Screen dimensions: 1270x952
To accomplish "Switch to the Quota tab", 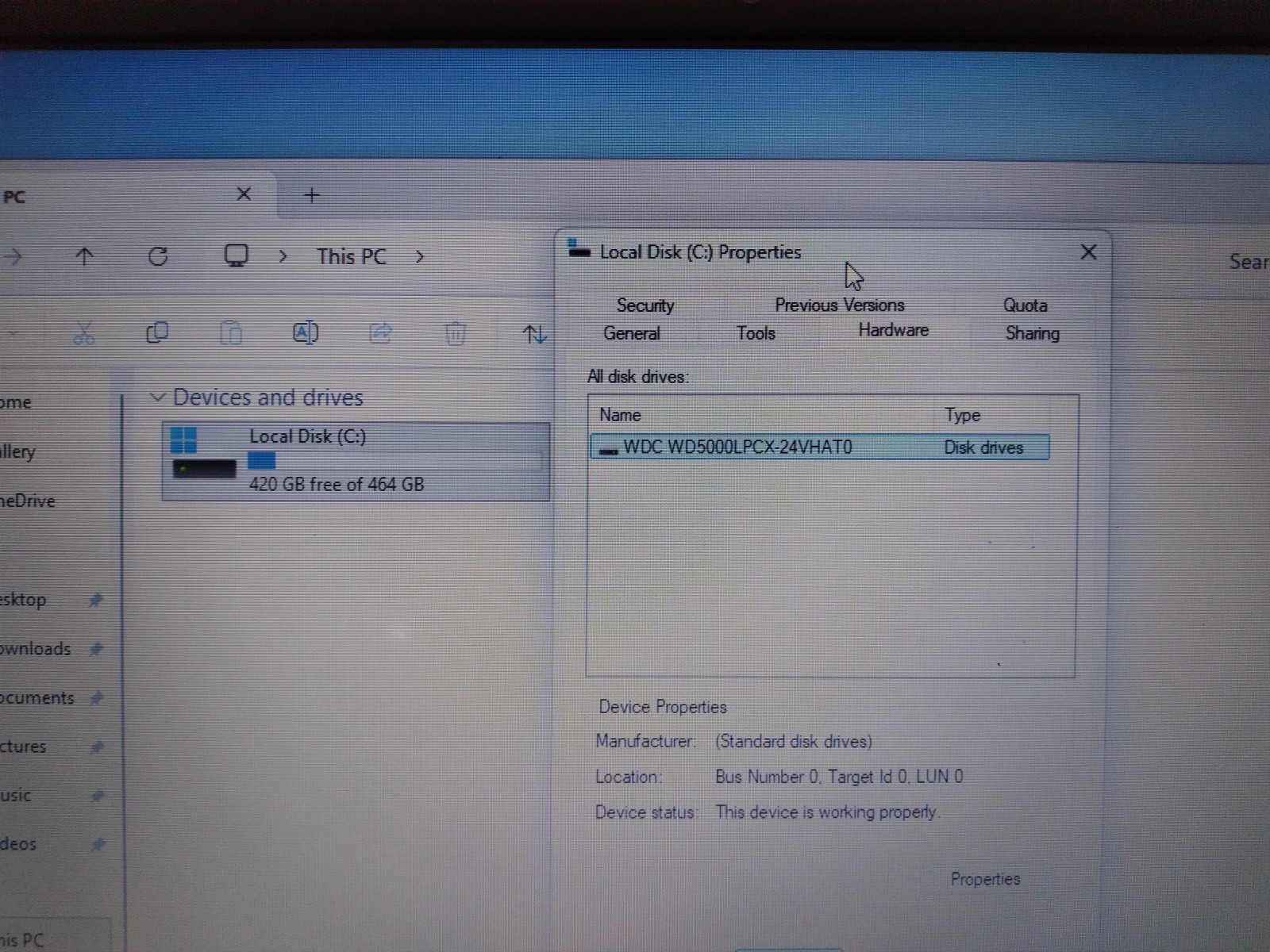I will pyautogui.click(x=1026, y=305).
